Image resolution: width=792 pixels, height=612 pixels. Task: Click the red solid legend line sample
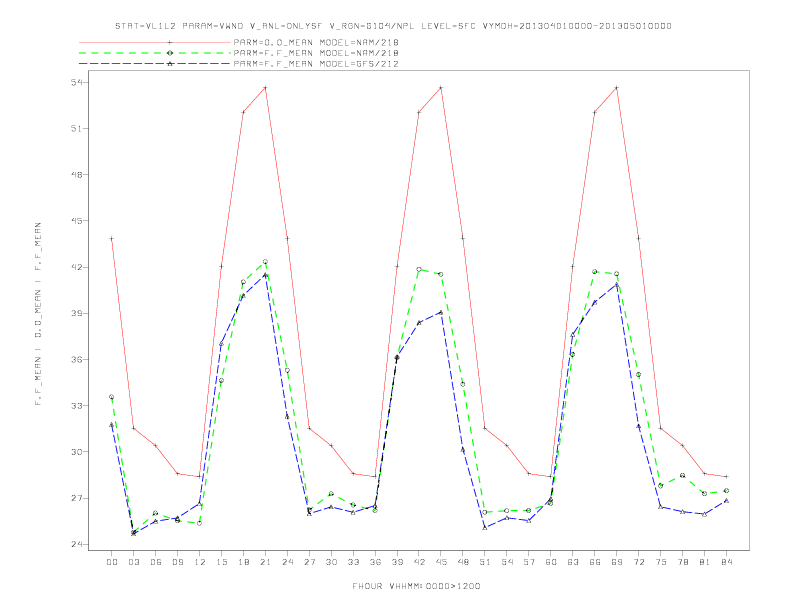coord(155,42)
